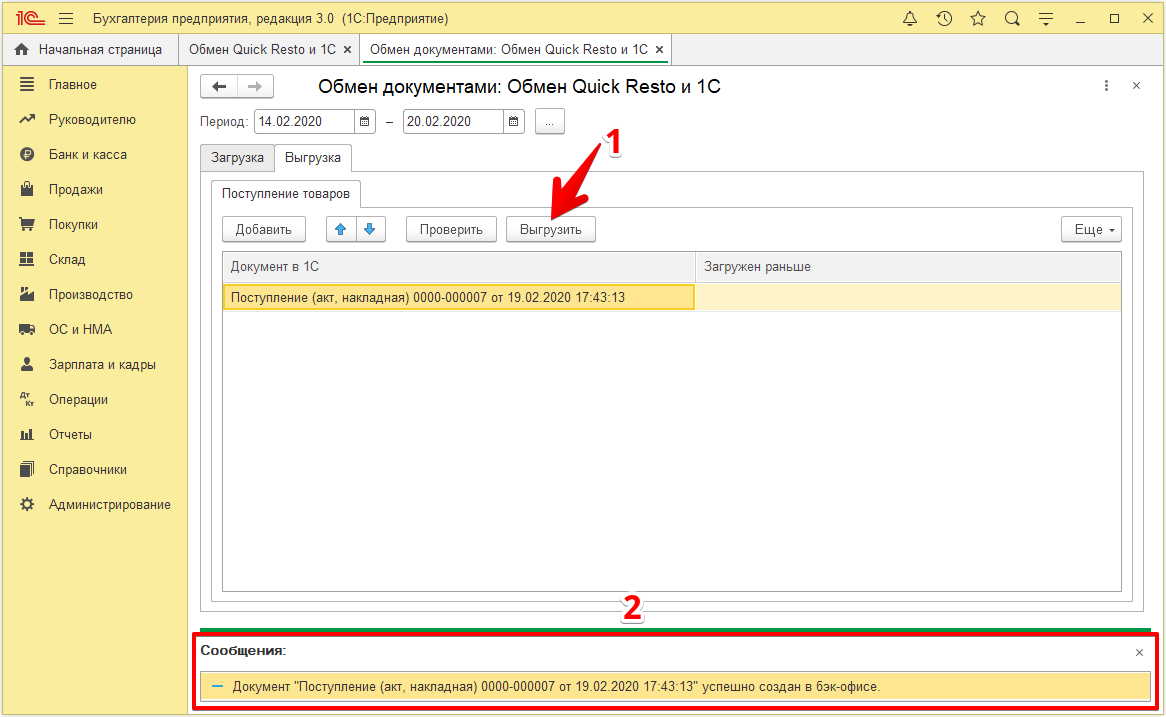Open the Отчеты section
Screen dimensions: 1166x717
[94, 434]
